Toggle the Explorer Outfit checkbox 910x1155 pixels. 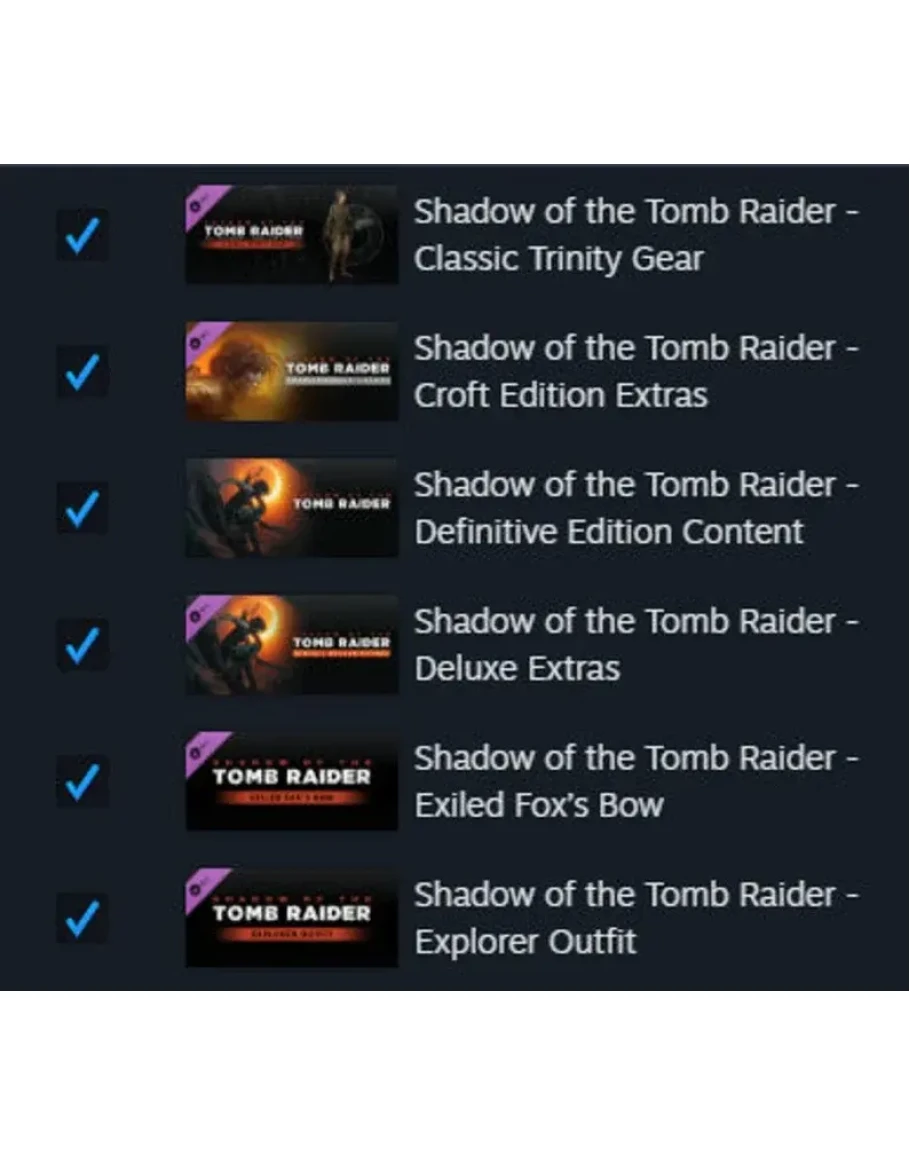(x=83, y=919)
